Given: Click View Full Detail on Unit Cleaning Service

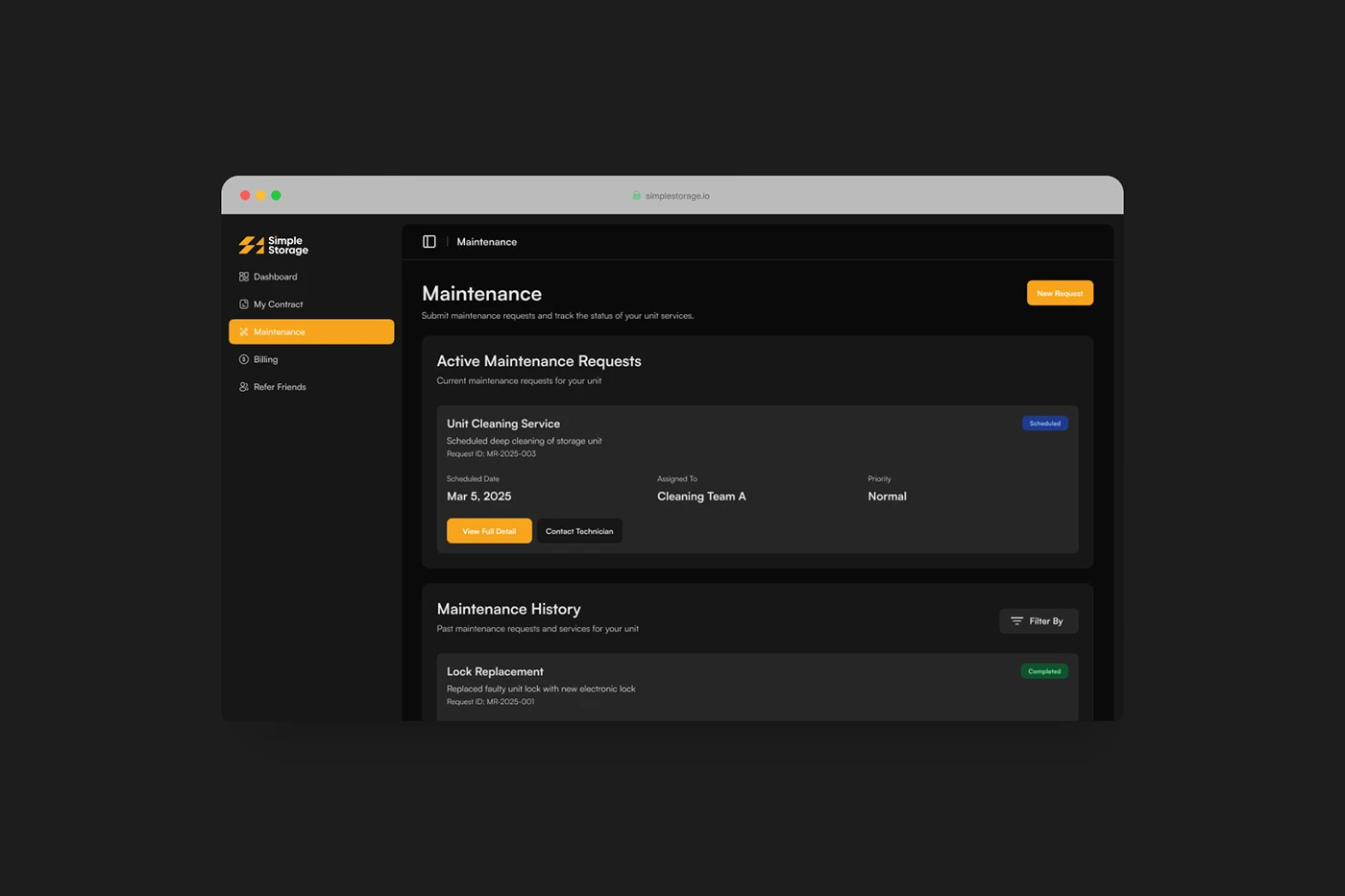Looking at the screenshot, I should pos(489,530).
